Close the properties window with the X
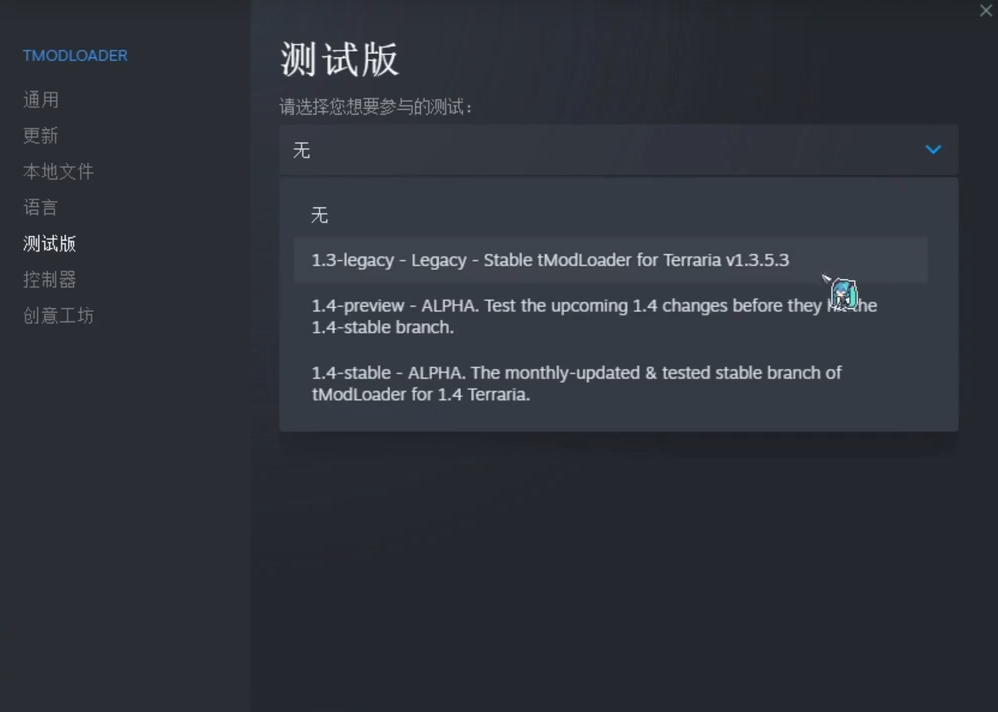The image size is (998, 712). pos(985,11)
